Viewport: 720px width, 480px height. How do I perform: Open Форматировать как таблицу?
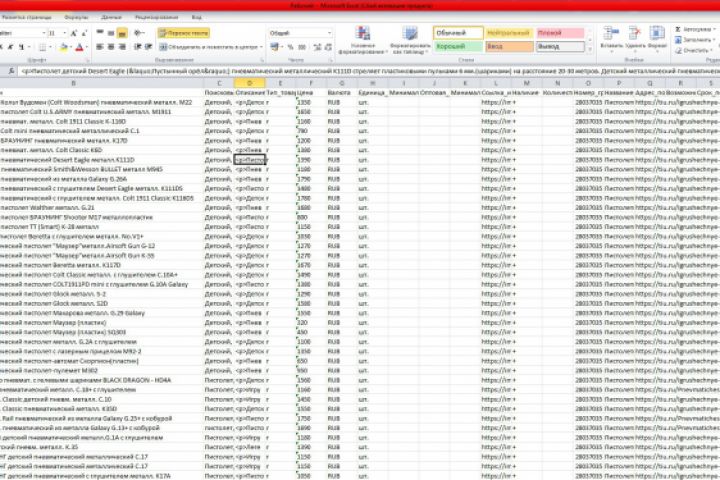coord(410,40)
